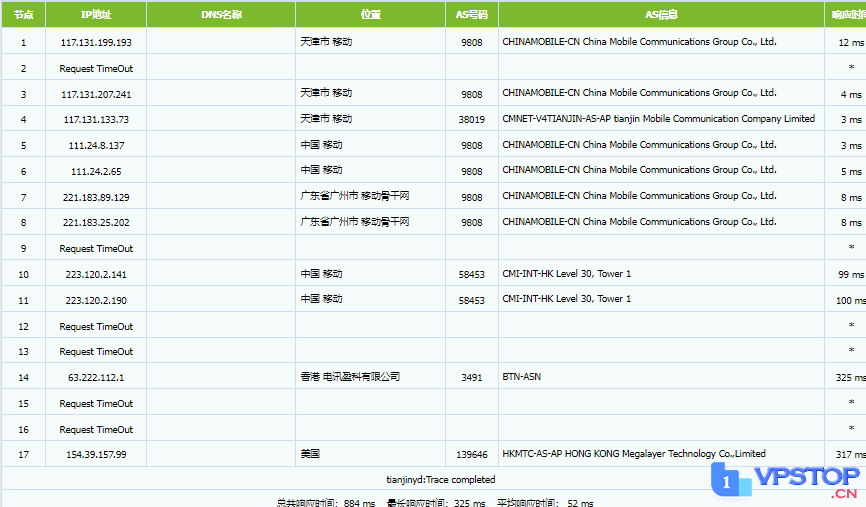Click Request TimeOut in node 2 row

pos(96,68)
